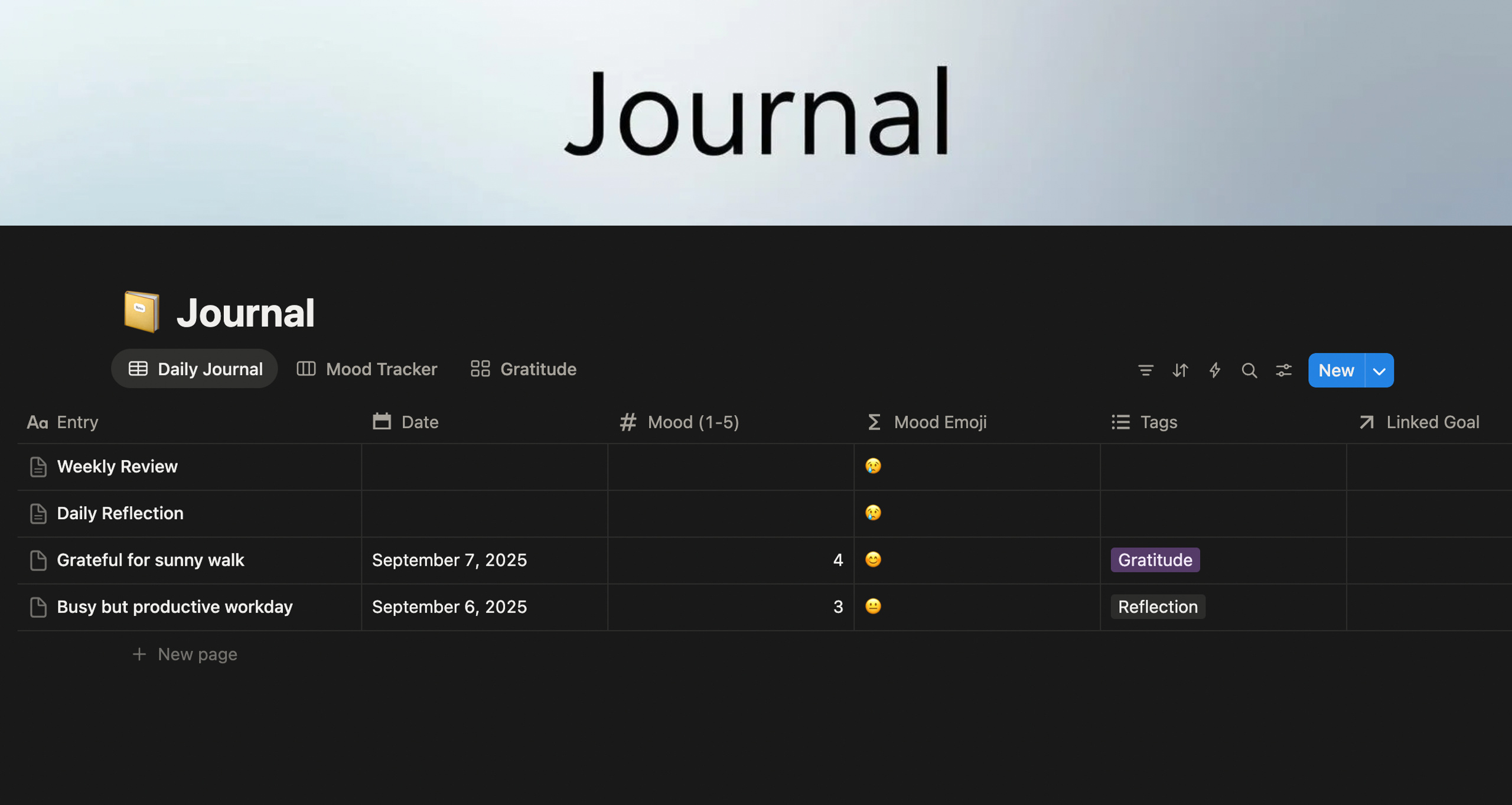Click the mood value 4 cell

[x=731, y=560]
